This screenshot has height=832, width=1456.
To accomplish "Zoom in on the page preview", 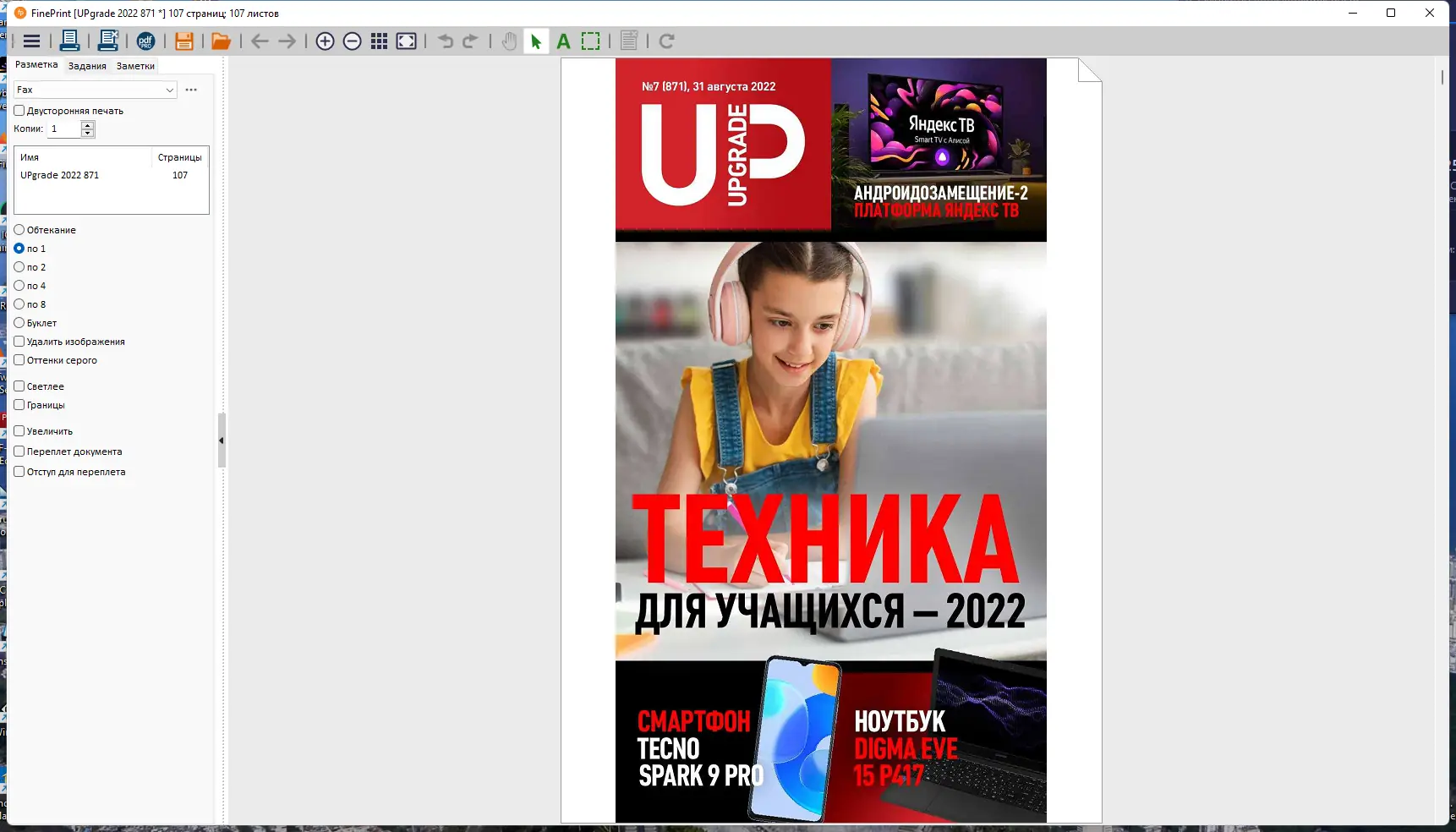I will (325, 41).
